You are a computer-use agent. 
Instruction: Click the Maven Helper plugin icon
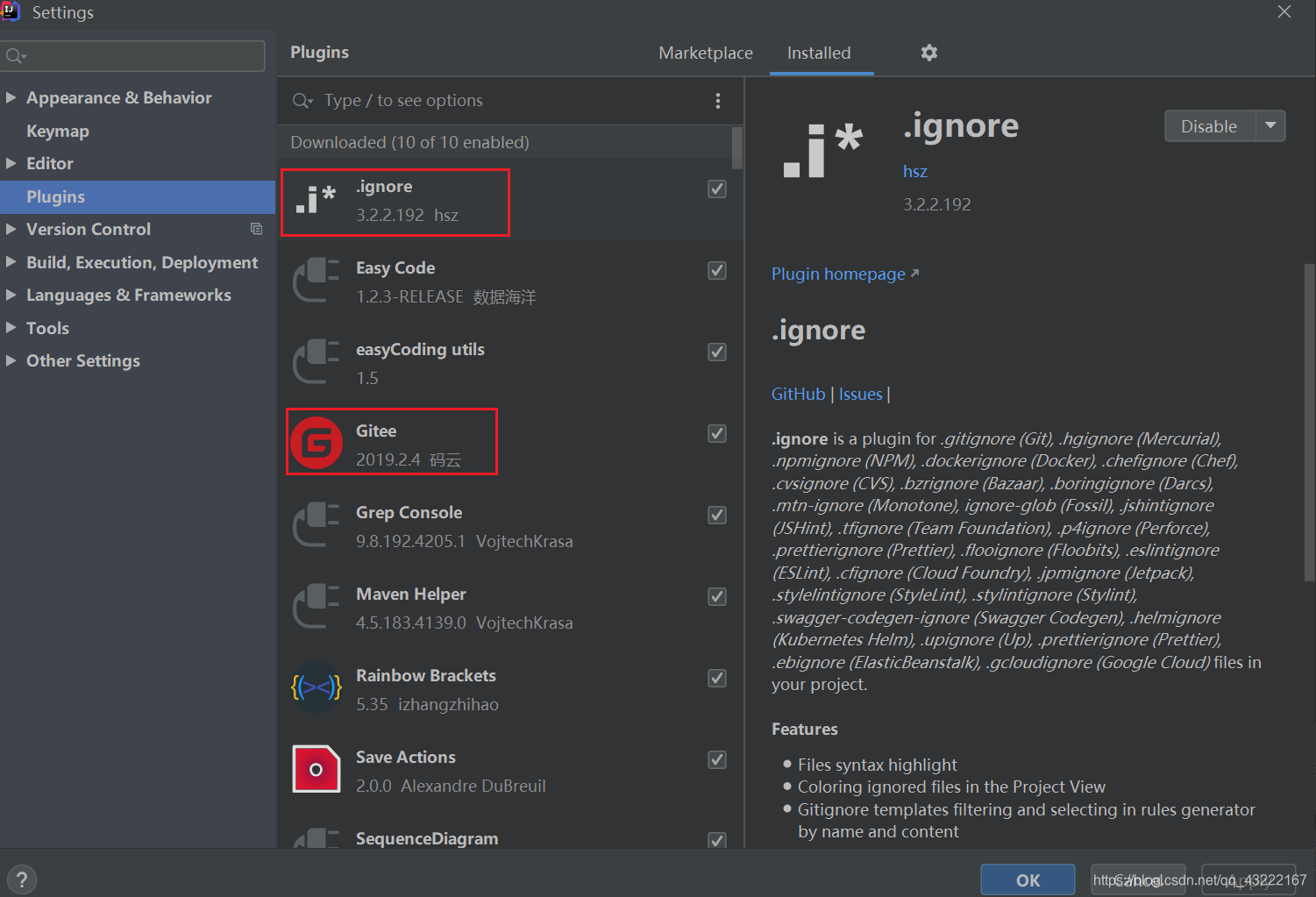tap(317, 607)
